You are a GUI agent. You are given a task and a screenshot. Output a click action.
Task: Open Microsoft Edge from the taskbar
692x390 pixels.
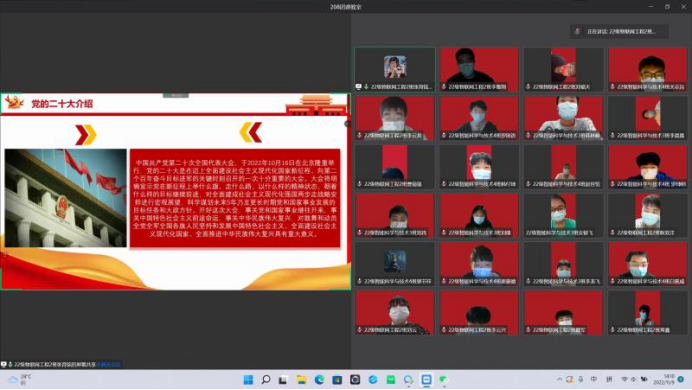pos(319,380)
